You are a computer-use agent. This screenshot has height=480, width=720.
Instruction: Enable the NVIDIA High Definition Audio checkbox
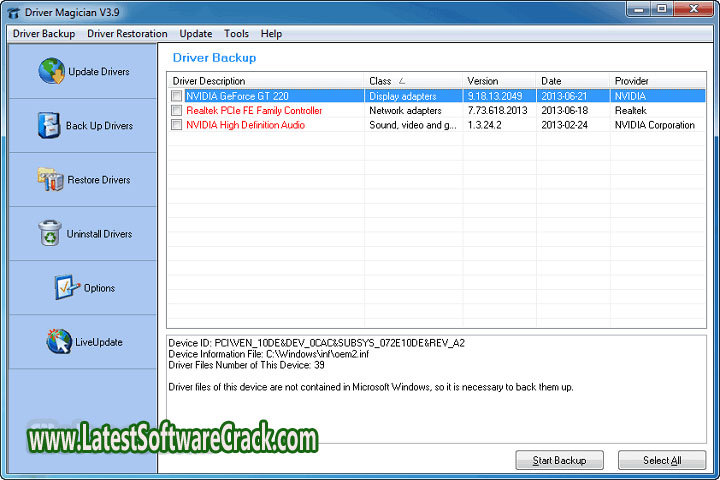tap(177, 126)
